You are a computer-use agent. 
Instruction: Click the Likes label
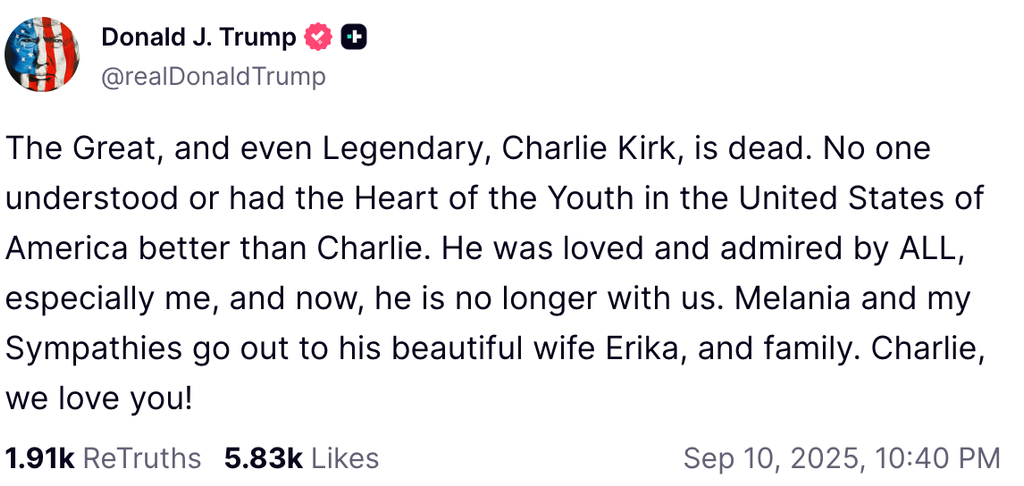(x=345, y=459)
